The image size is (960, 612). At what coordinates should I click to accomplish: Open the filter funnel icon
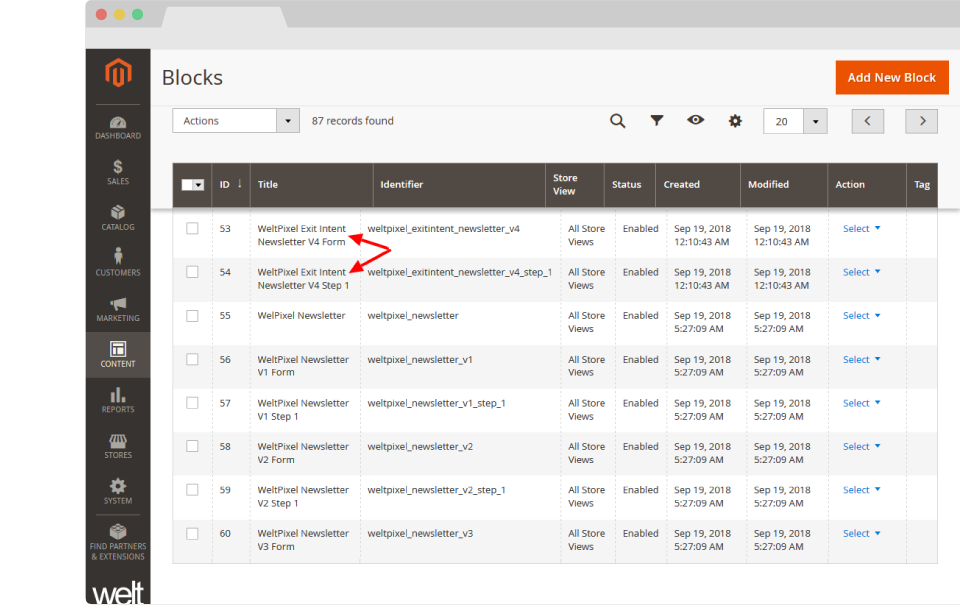pyautogui.click(x=657, y=121)
